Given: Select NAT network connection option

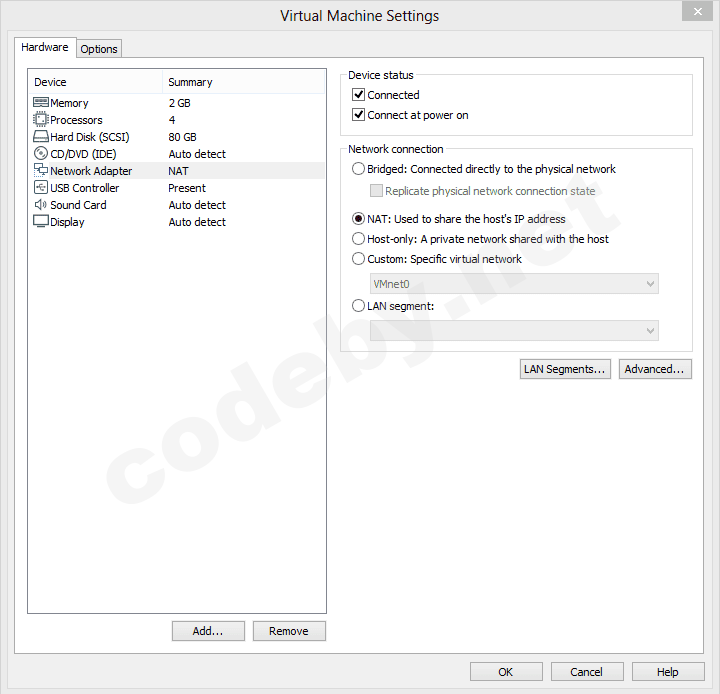Looking at the screenshot, I should [358, 219].
